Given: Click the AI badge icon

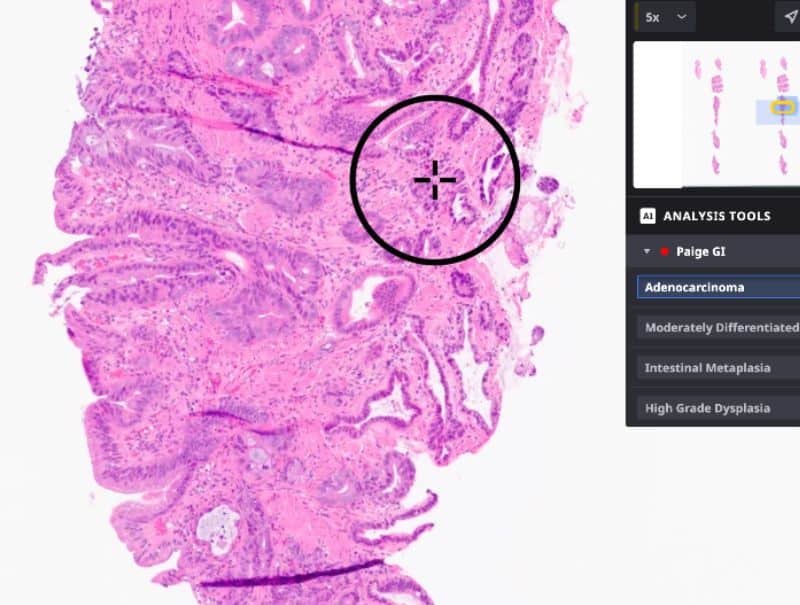Looking at the screenshot, I should click(647, 216).
